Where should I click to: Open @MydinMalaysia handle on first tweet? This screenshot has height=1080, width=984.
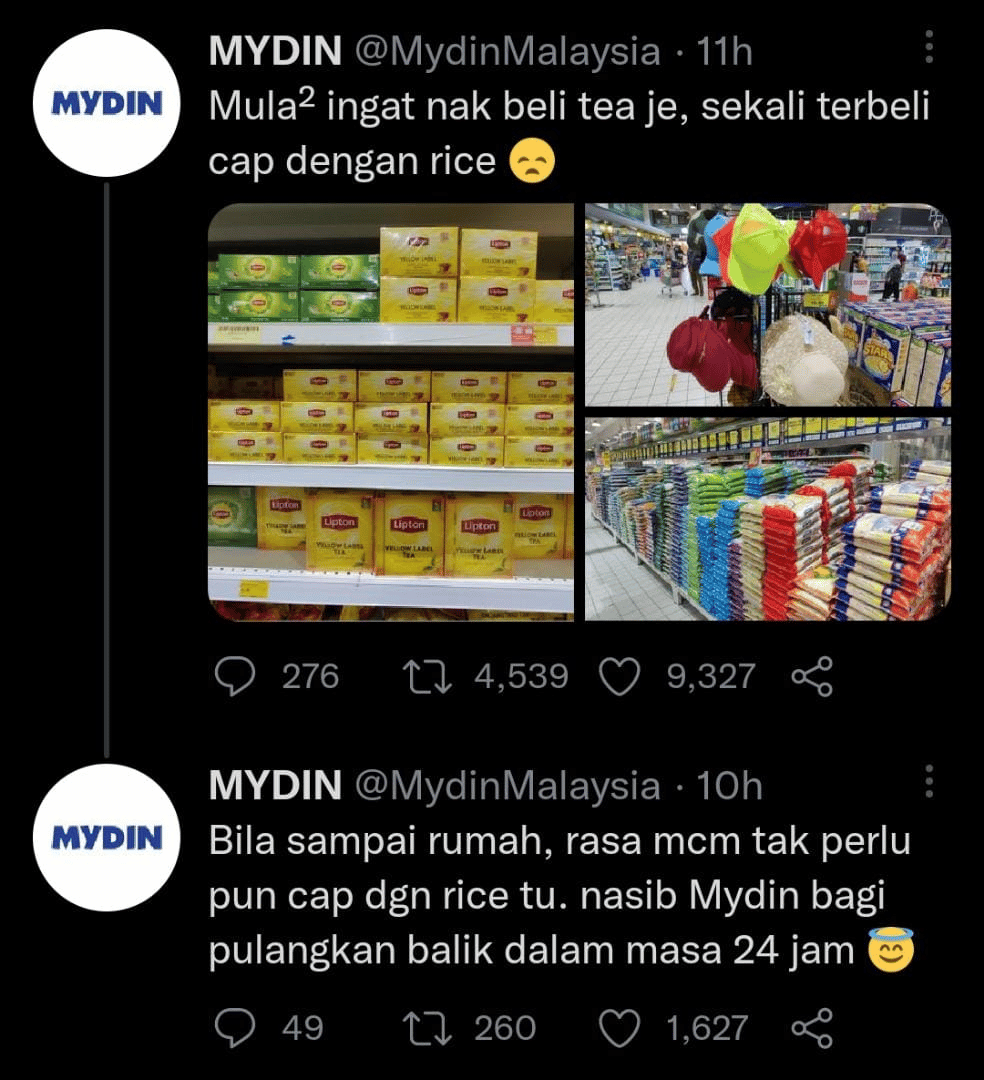point(507,52)
